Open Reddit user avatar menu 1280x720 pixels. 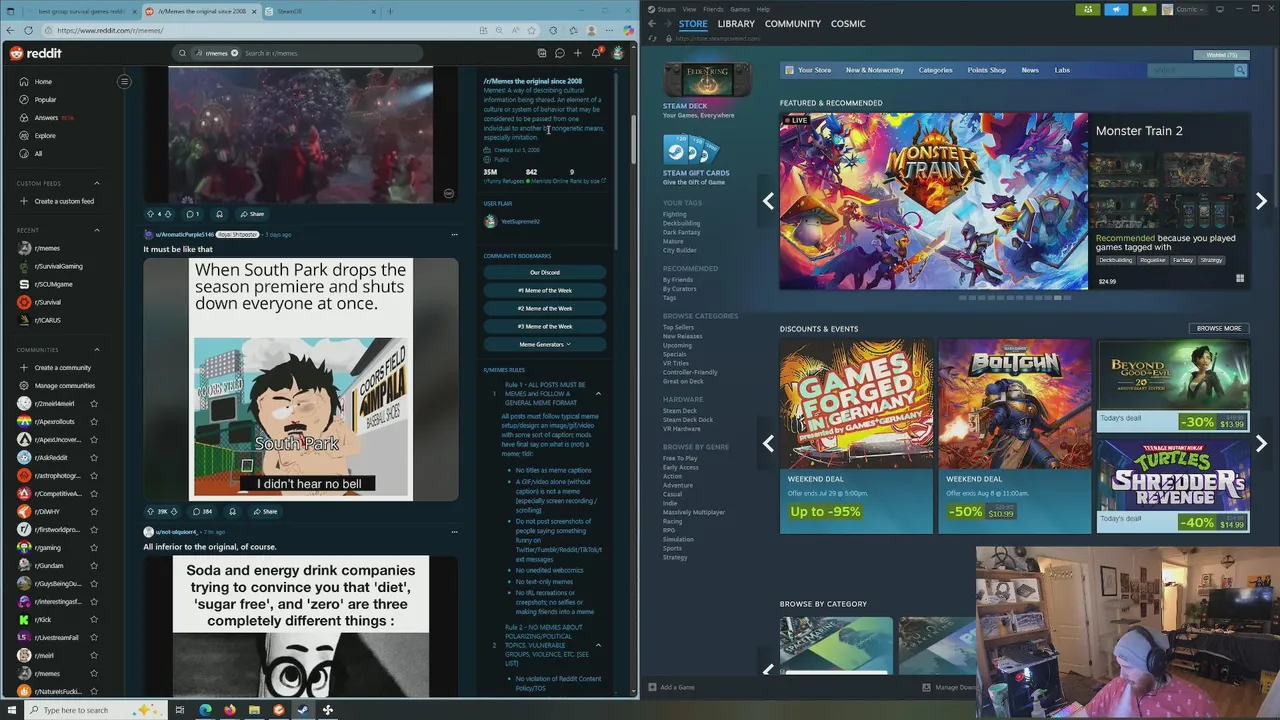point(618,53)
